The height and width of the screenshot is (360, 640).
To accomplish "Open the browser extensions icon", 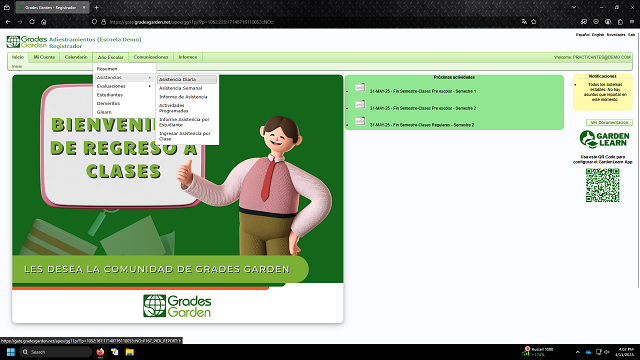I will 620,22.
